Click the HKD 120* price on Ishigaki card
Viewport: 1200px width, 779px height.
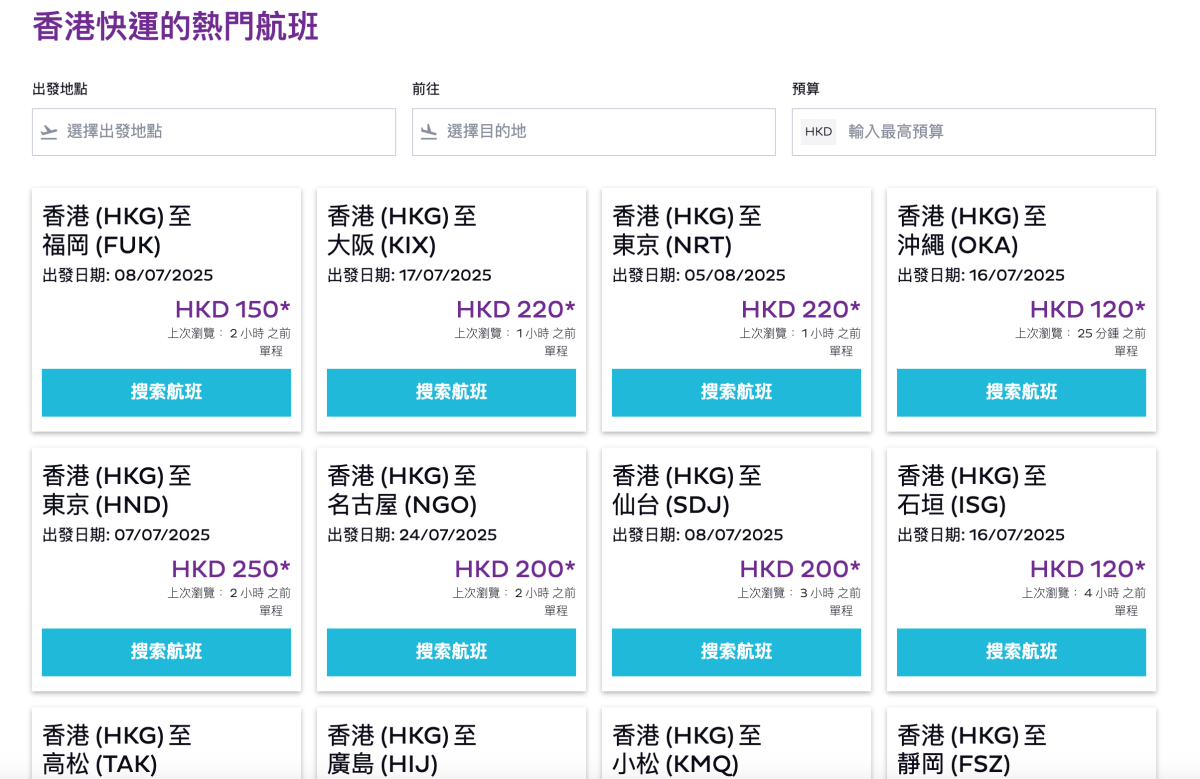click(1088, 569)
